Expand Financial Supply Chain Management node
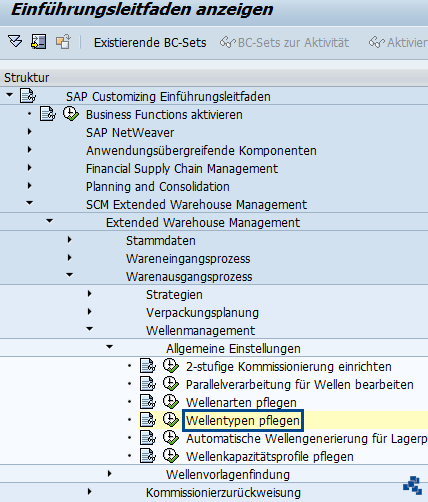 click(30, 168)
